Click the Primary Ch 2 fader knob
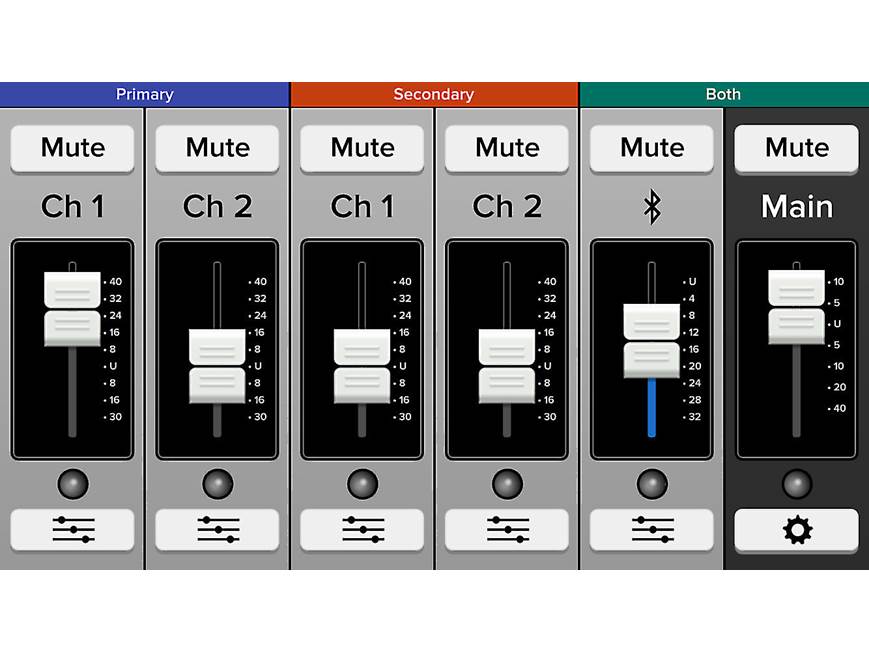The width and height of the screenshot is (869, 652). [217, 366]
